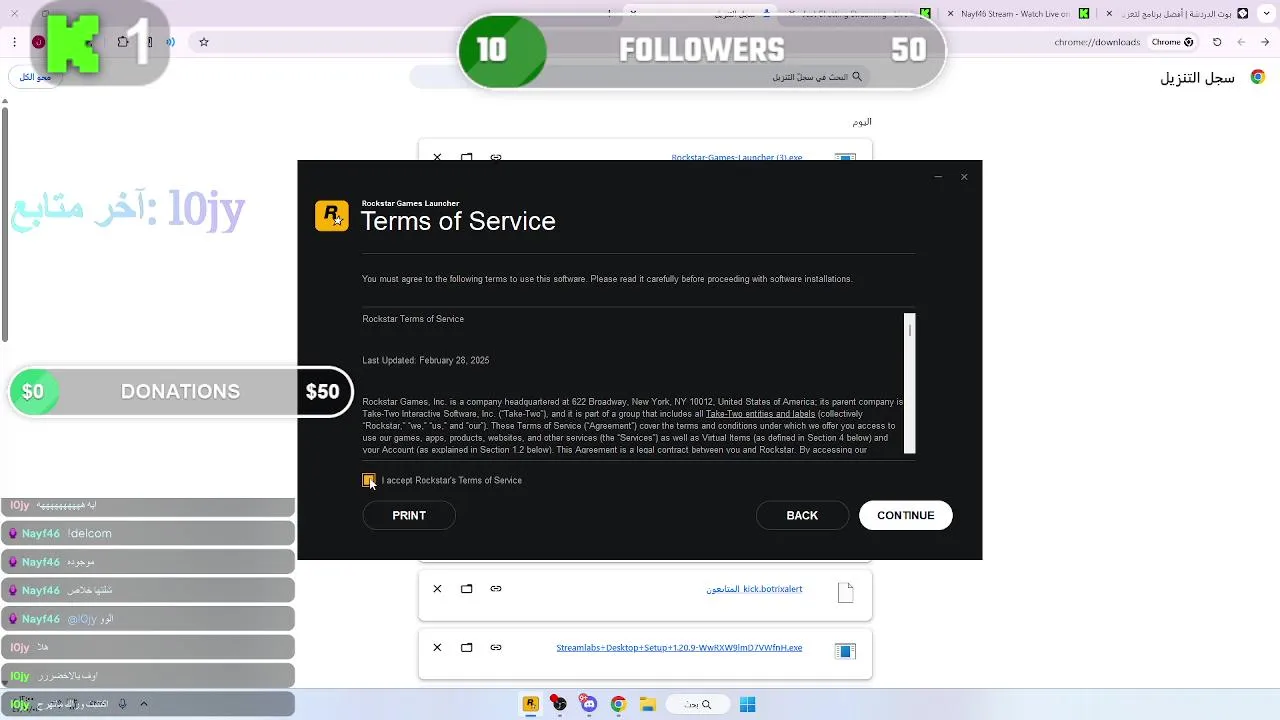Click the Streamlabs Setup file type icon

click(845, 651)
